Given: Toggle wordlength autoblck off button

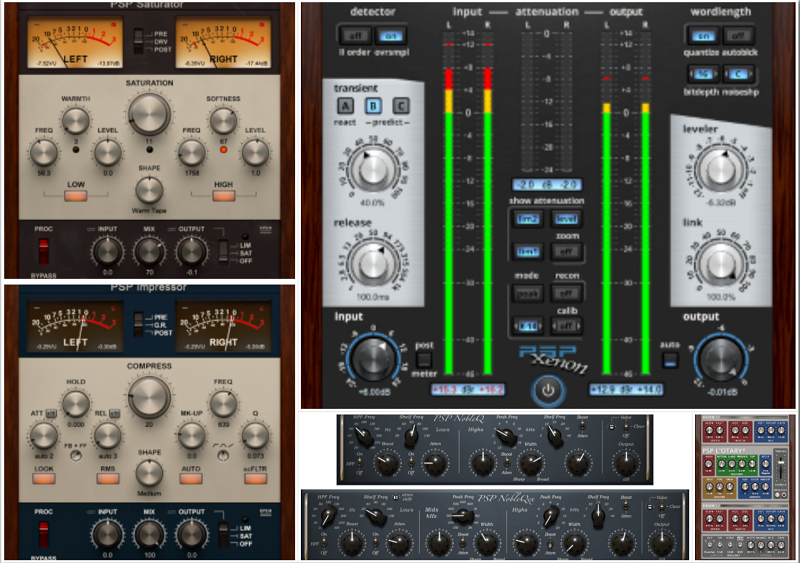Looking at the screenshot, I should pos(738,36).
